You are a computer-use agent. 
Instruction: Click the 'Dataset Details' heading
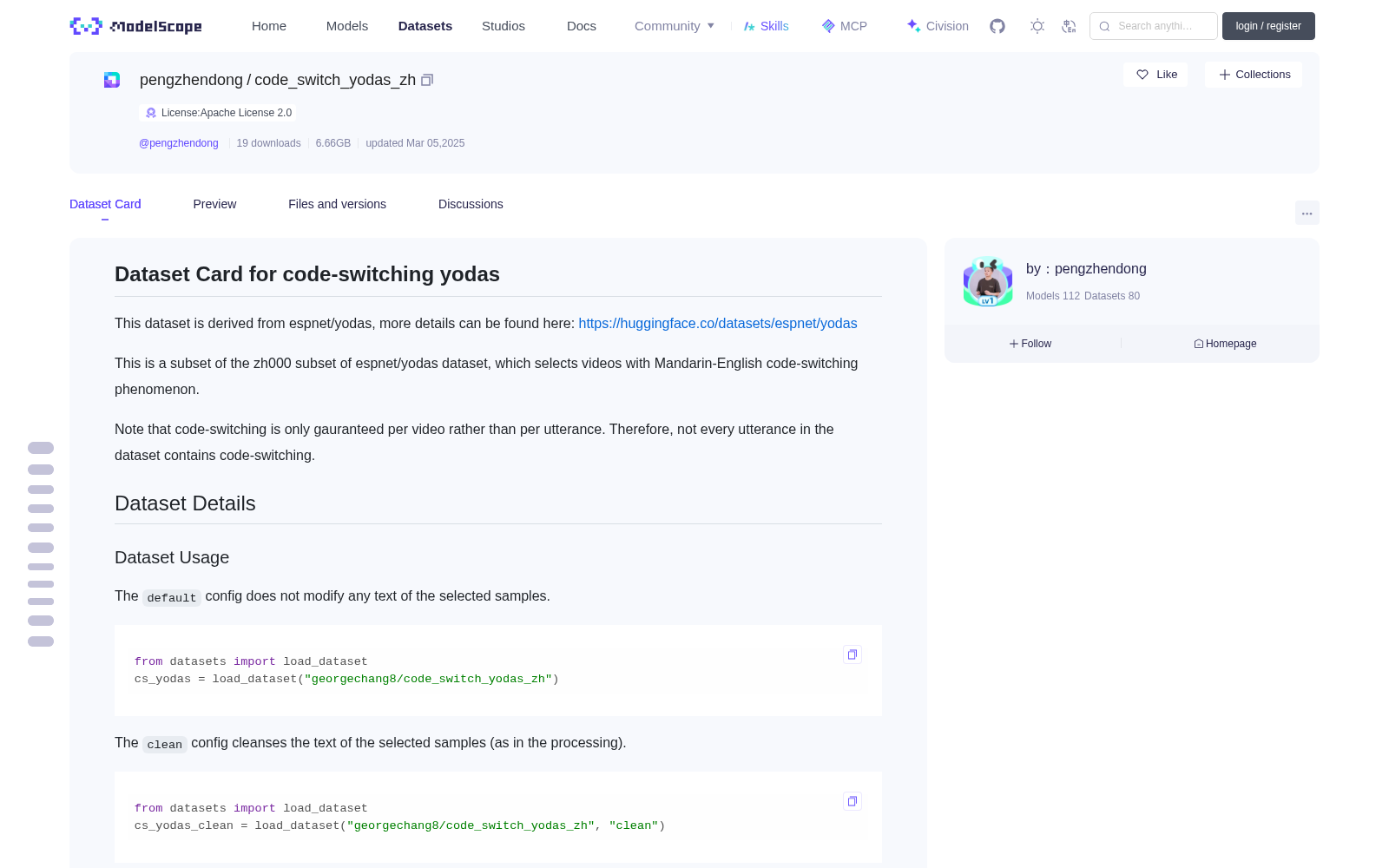click(x=185, y=503)
